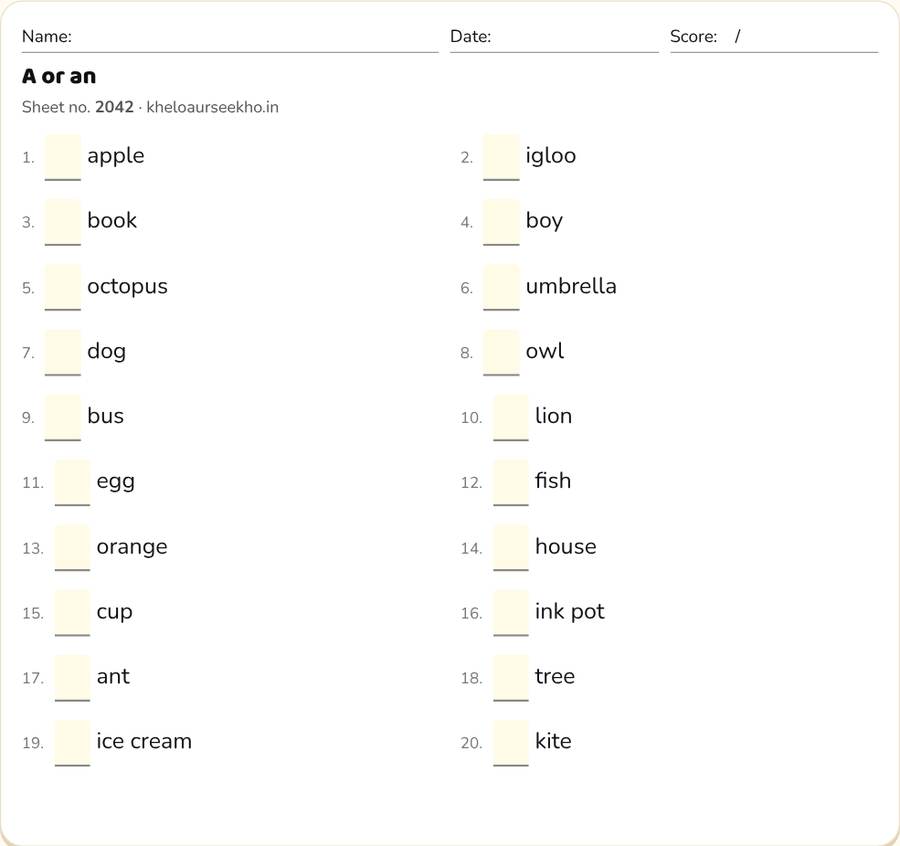Click the blank box before octopus
This screenshot has height=846, width=900.
[x=63, y=288]
